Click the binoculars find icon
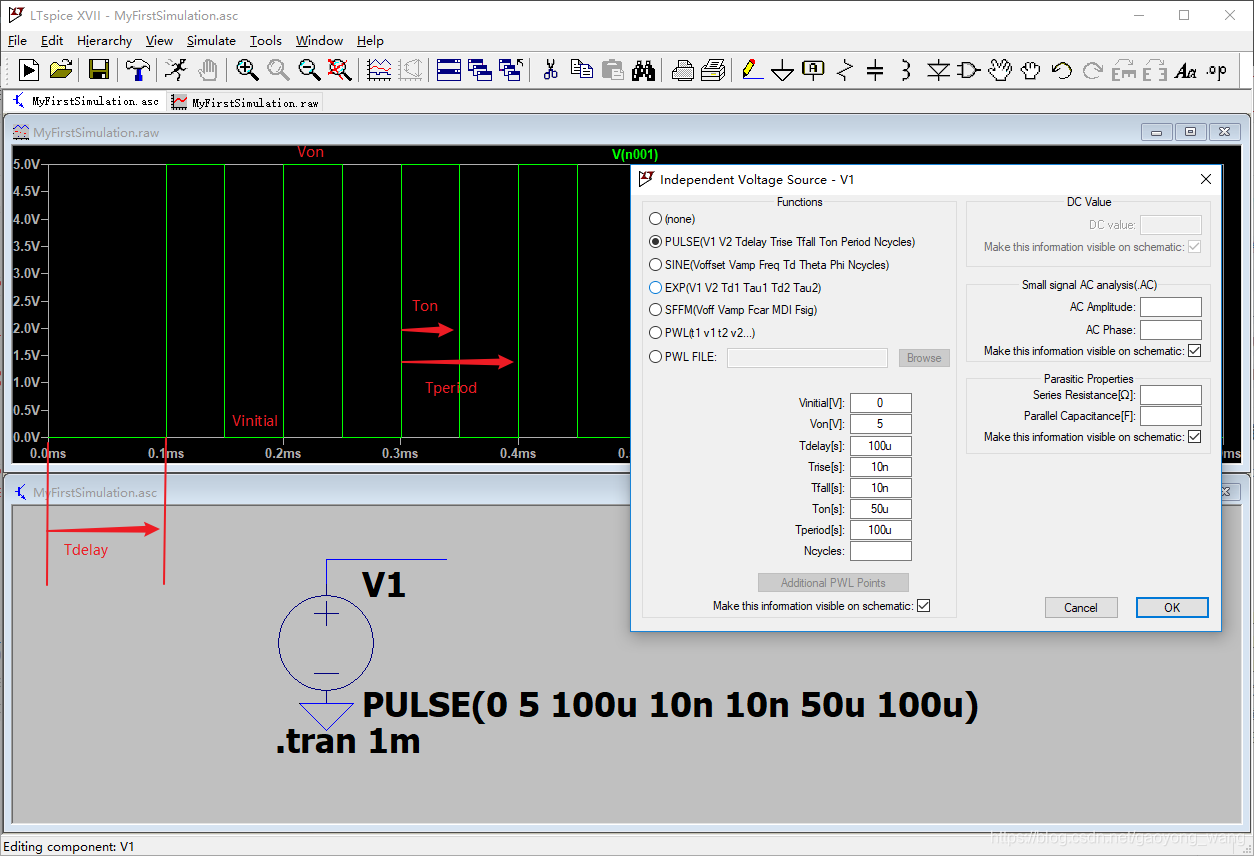 [643, 70]
